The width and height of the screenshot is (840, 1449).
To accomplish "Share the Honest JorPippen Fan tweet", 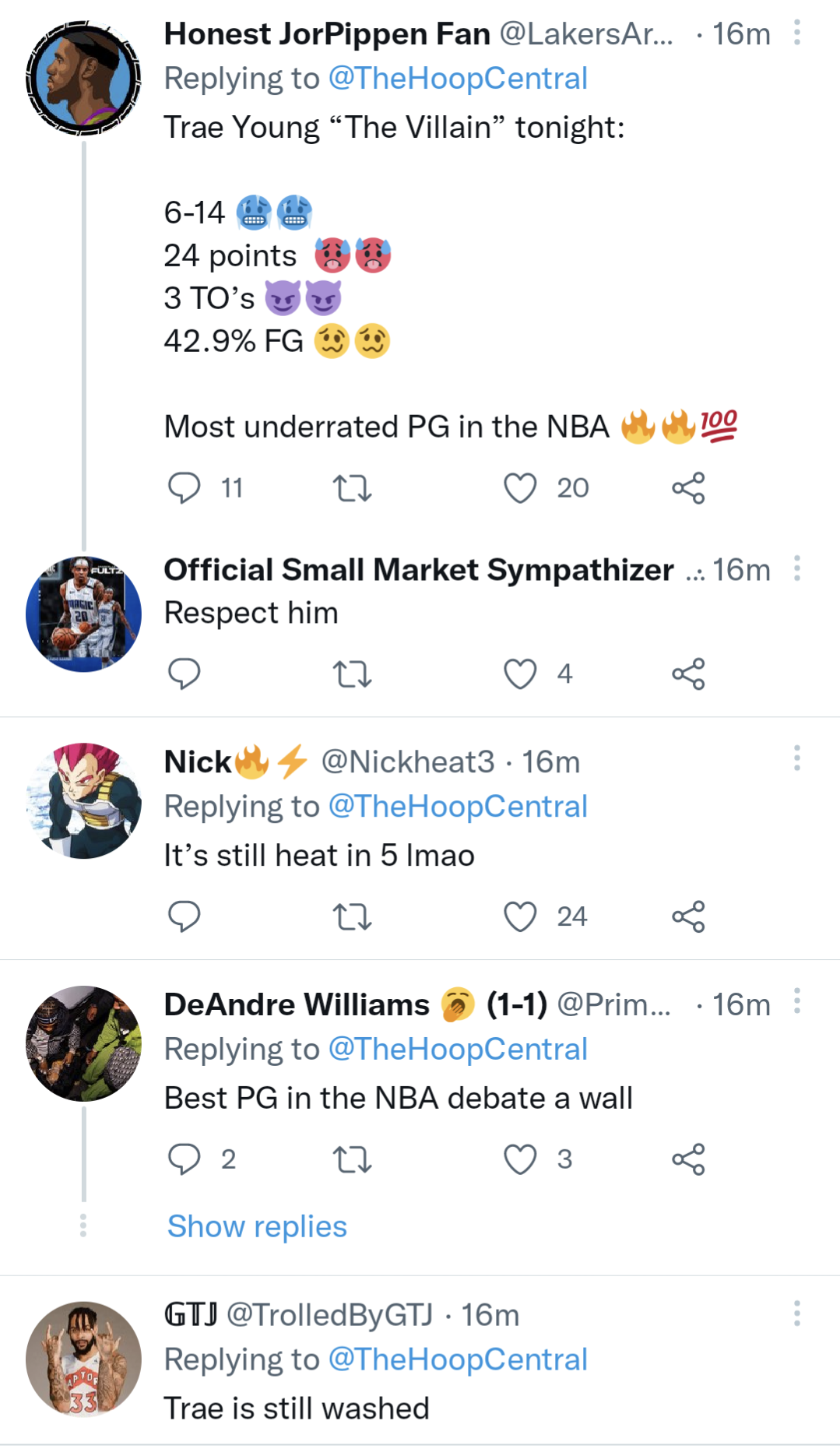I will click(688, 488).
